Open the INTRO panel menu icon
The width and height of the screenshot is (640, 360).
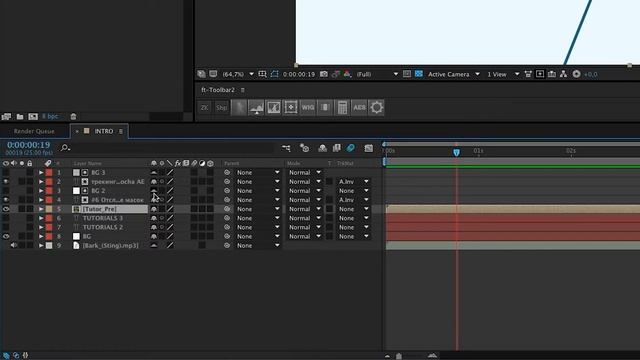(121, 131)
